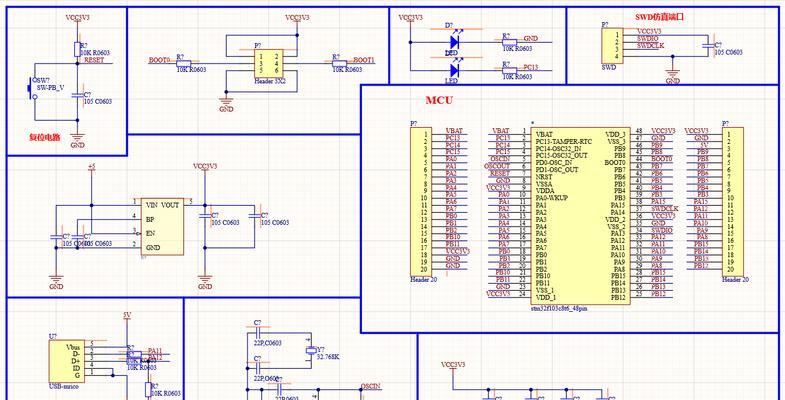
Task: Click the GND pin label inside regulator
Action: coord(153,248)
